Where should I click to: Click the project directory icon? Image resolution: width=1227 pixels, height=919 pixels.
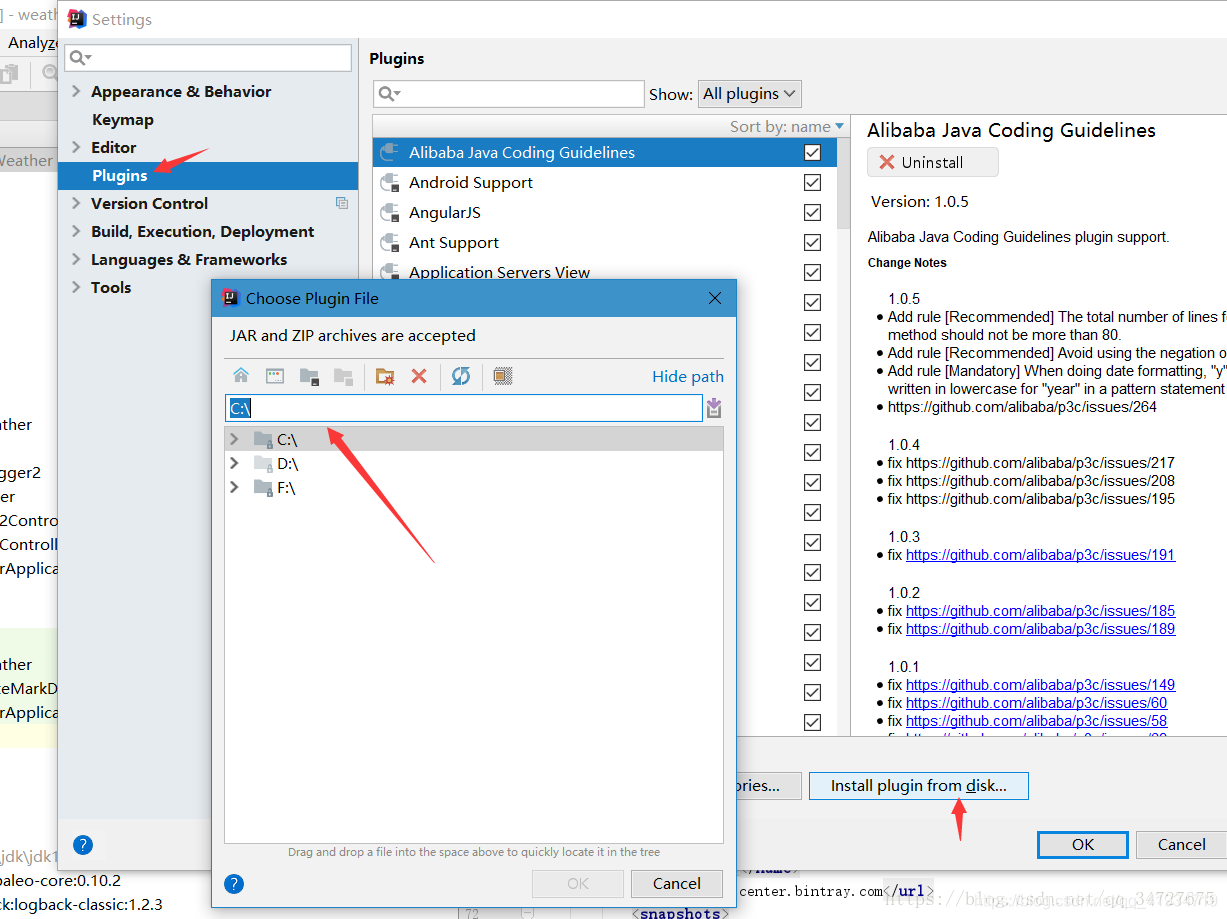tap(309, 376)
